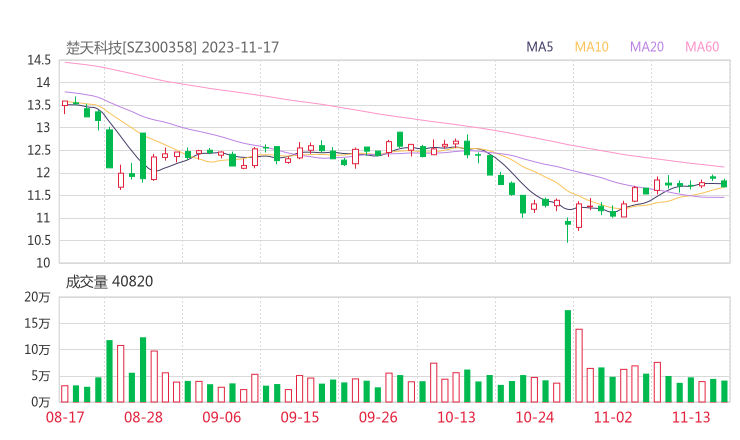Click the tallest red hollow volume bar

(579, 365)
